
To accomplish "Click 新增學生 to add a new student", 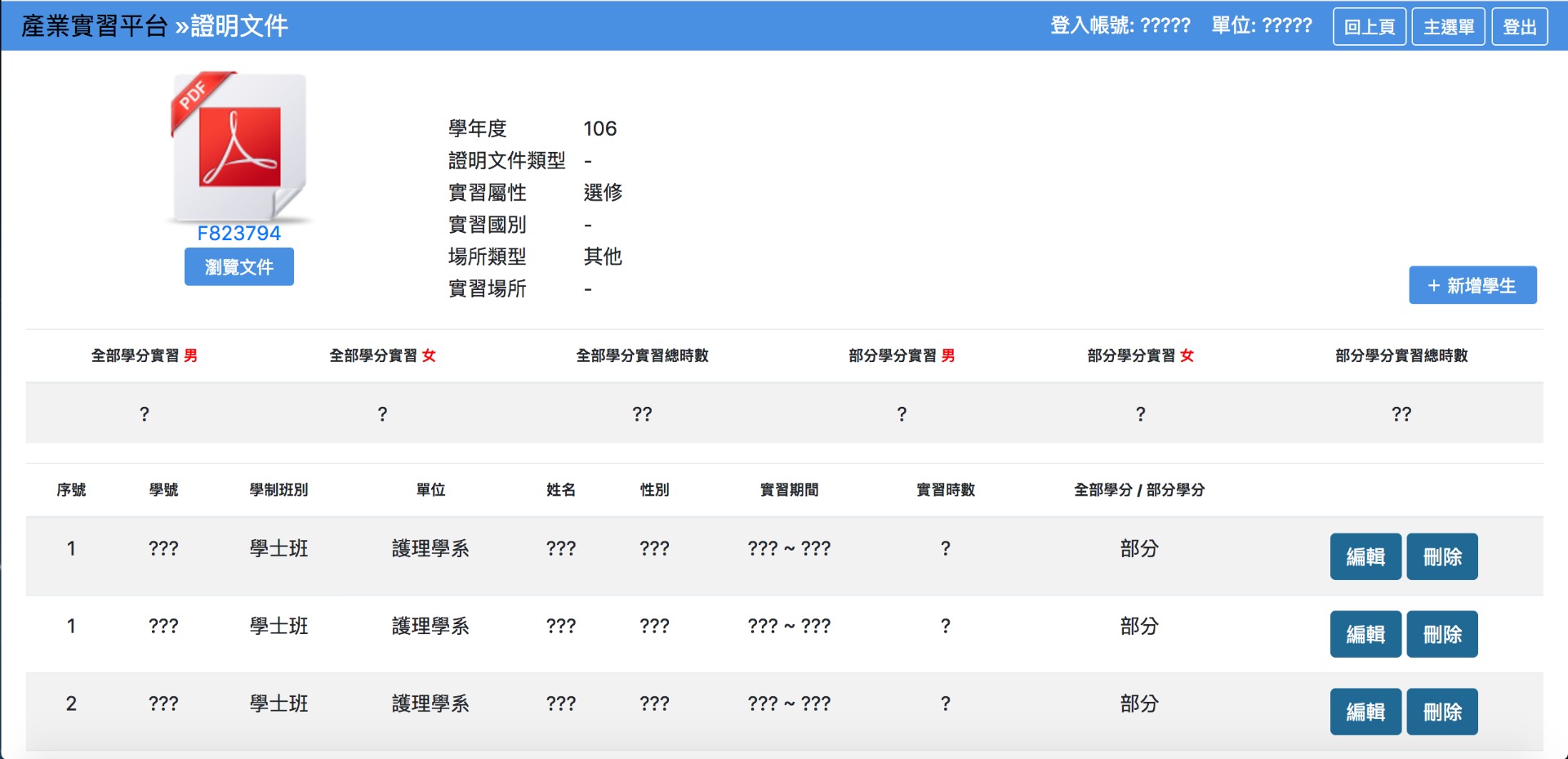I will (x=1472, y=285).
